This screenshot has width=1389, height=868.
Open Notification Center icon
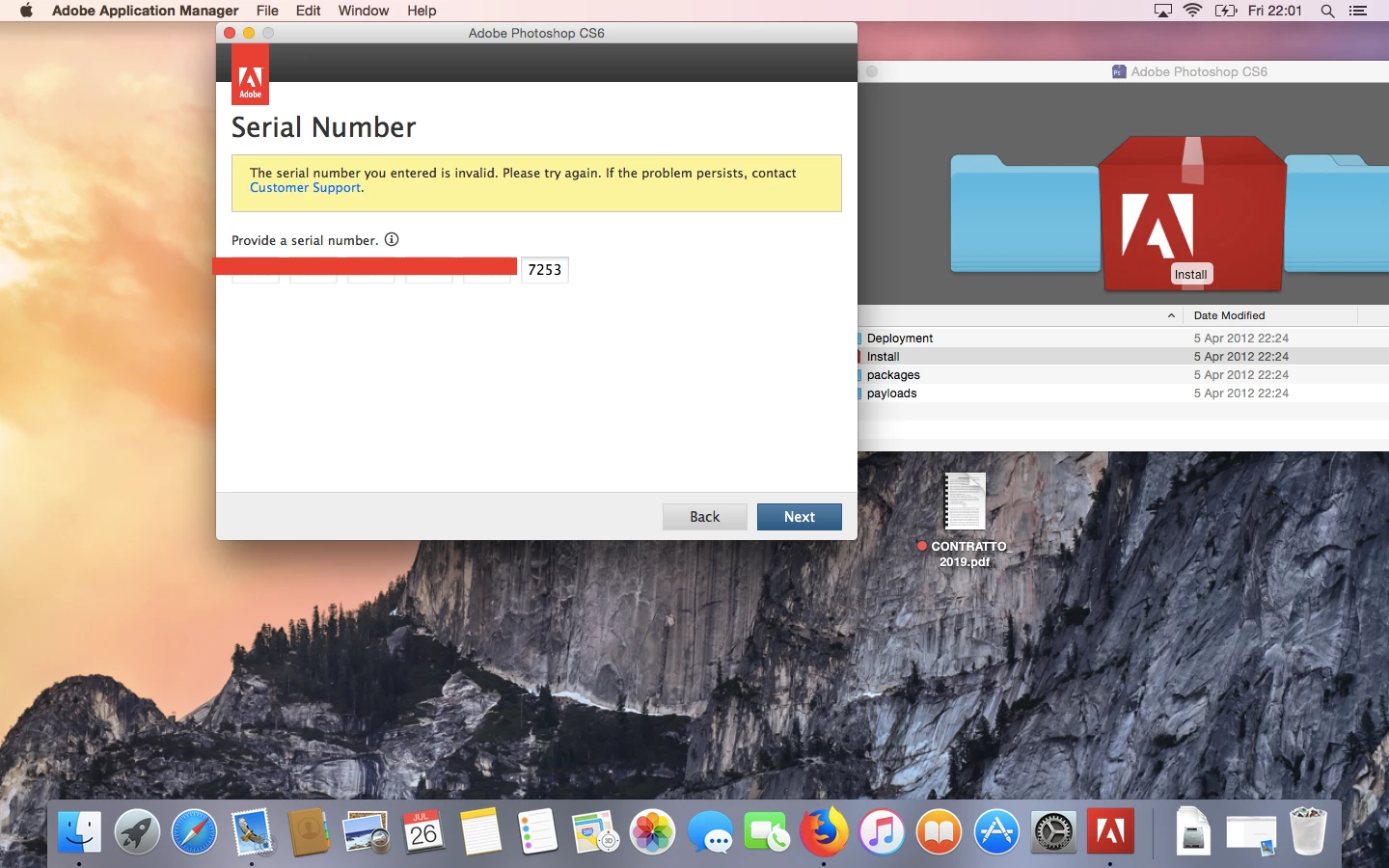pos(1358,11)
